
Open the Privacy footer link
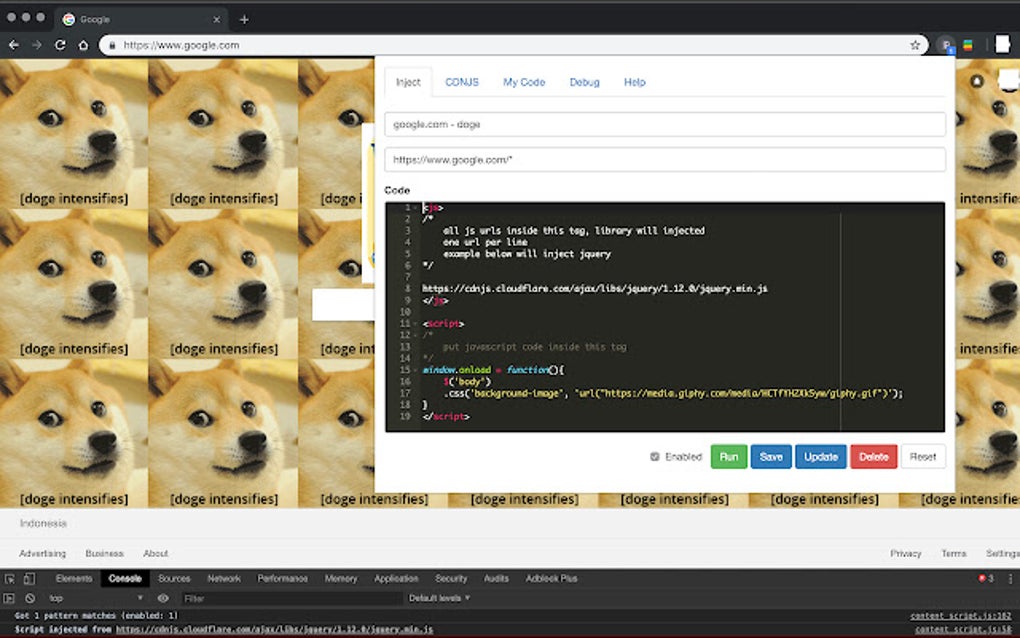coord(906,553)
